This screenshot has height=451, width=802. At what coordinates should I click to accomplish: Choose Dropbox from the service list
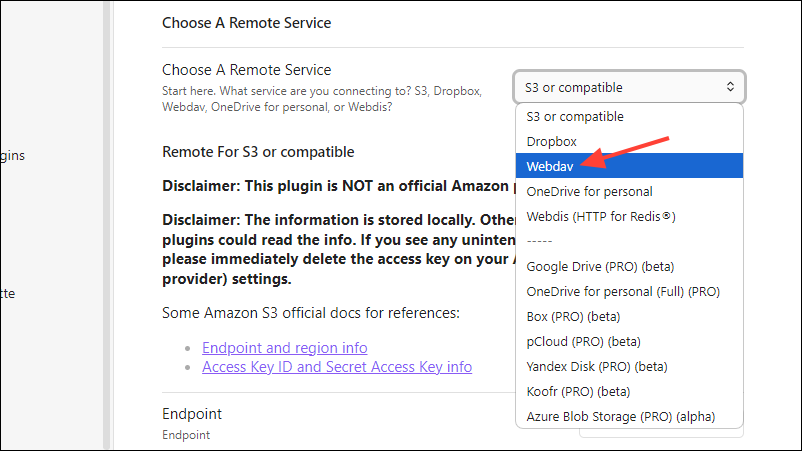[552, 141]
